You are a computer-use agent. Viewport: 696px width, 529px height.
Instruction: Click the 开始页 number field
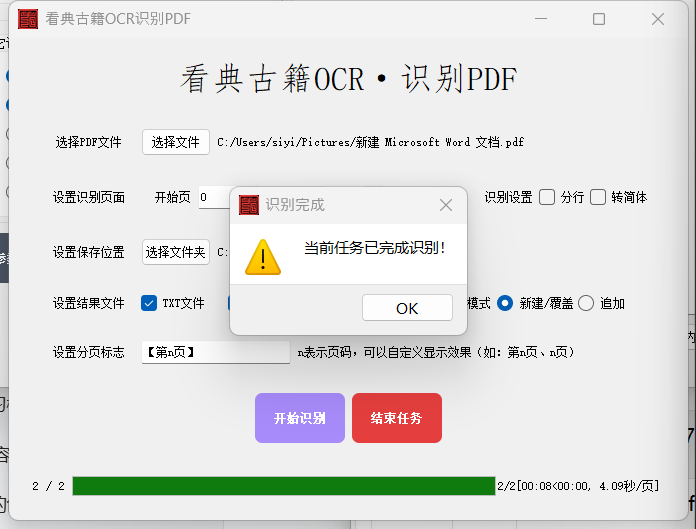tap(214, 197)
